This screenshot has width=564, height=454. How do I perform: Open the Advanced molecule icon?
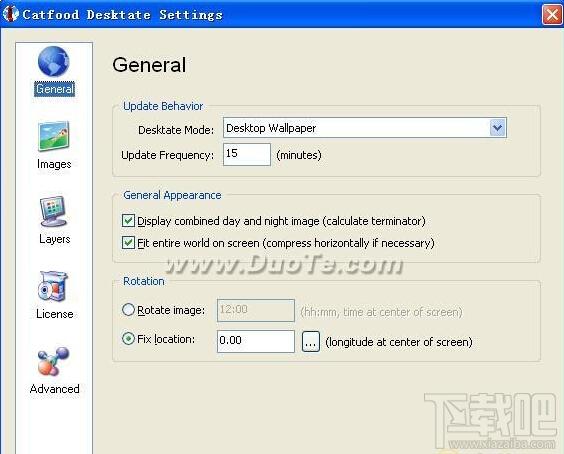pyautogui.click(x=53, y=362)
